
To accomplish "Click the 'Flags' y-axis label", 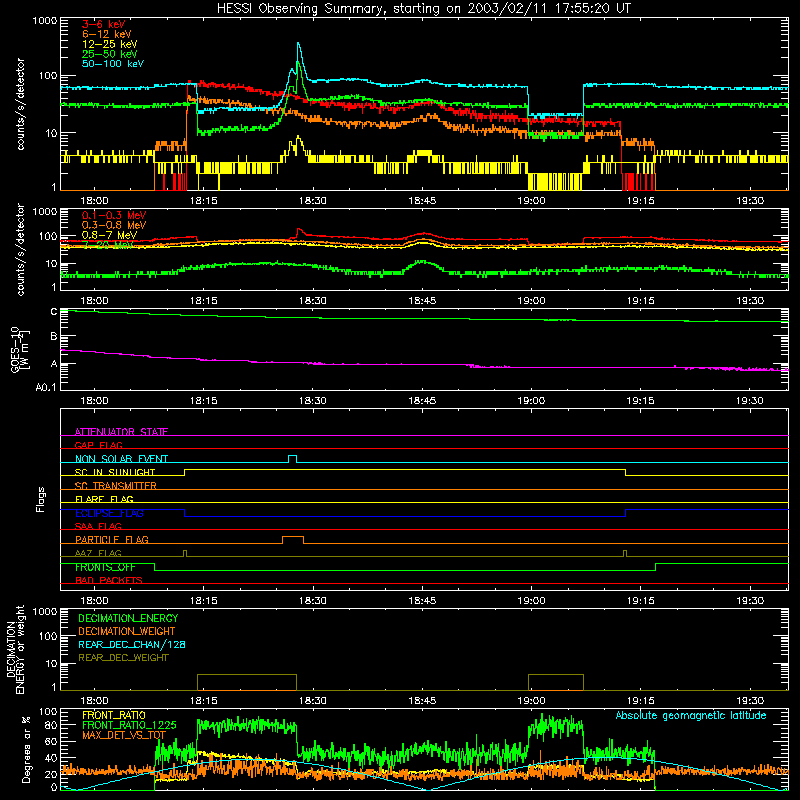I will tap(40, 499).
